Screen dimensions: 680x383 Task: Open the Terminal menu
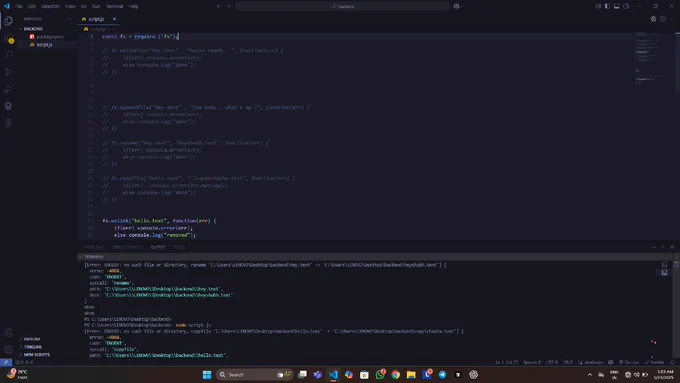[114, 7]
